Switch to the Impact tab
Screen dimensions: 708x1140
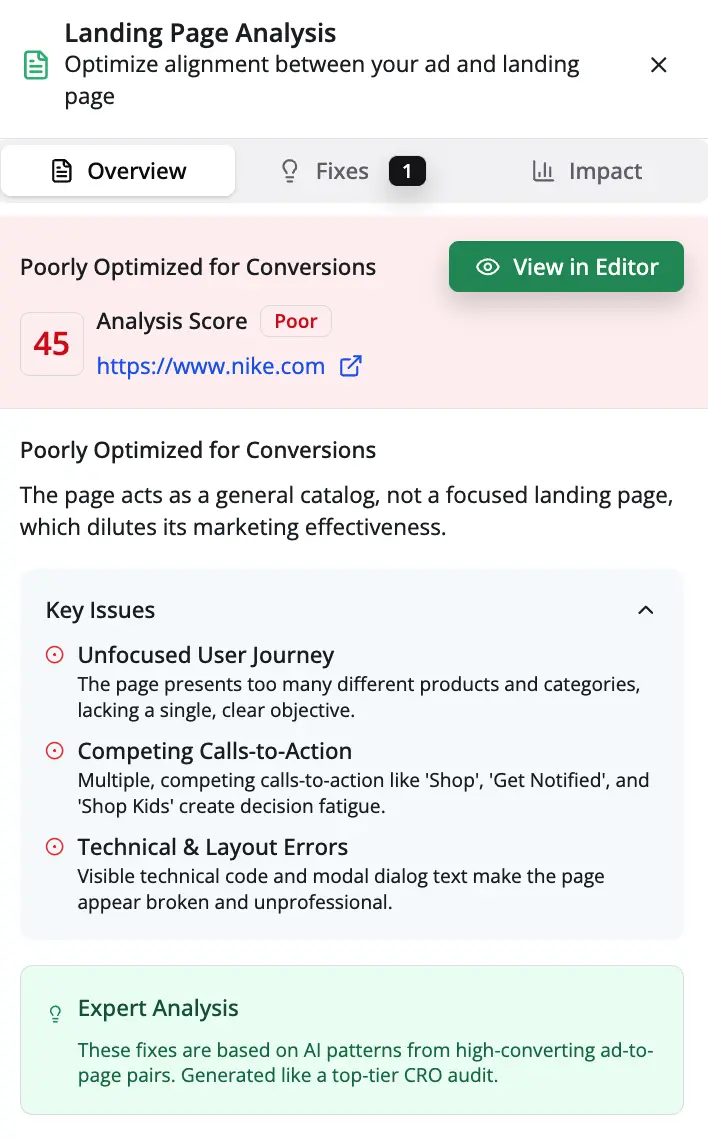pyautogui.click(x=587, y=171)
